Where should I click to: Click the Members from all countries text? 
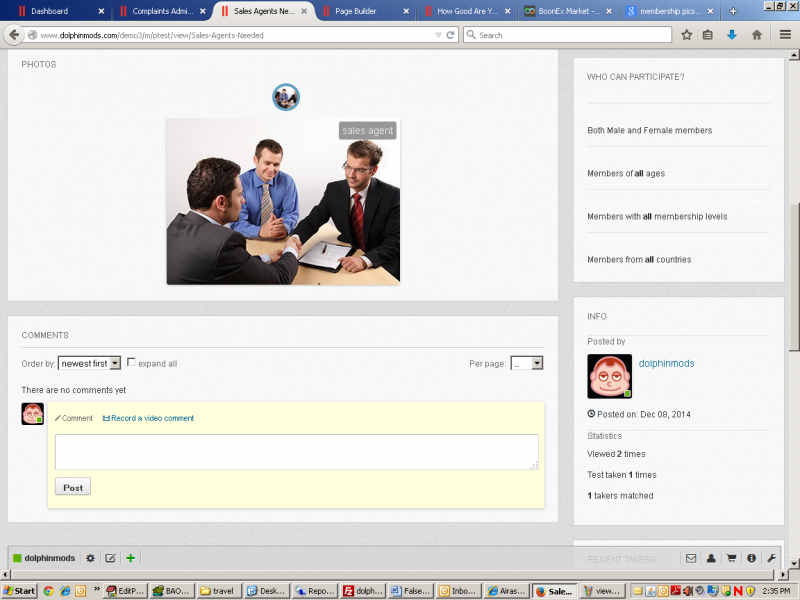(639, 259)
